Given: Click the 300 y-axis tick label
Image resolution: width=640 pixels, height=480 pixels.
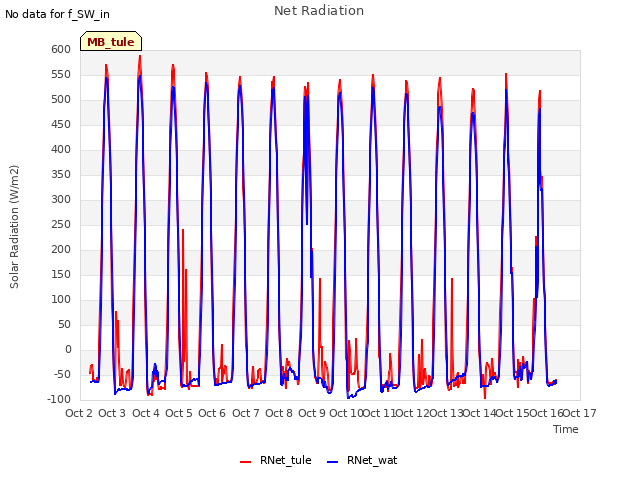Looking at the screenshot, I should 61,200.
